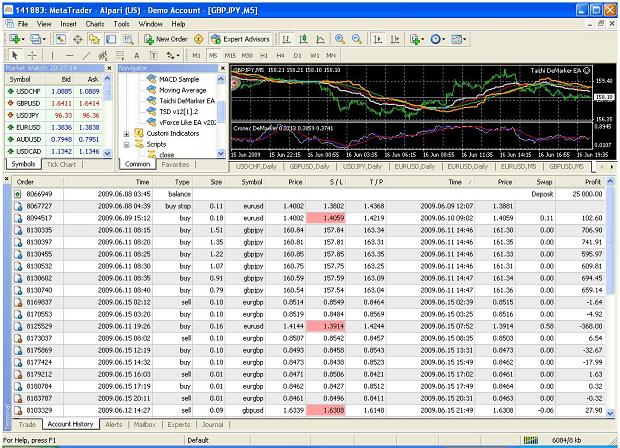Close the Market Watch panel
The height and width of the screenshot is (448, 620).
pyautogui.click(x=110, y=68)
